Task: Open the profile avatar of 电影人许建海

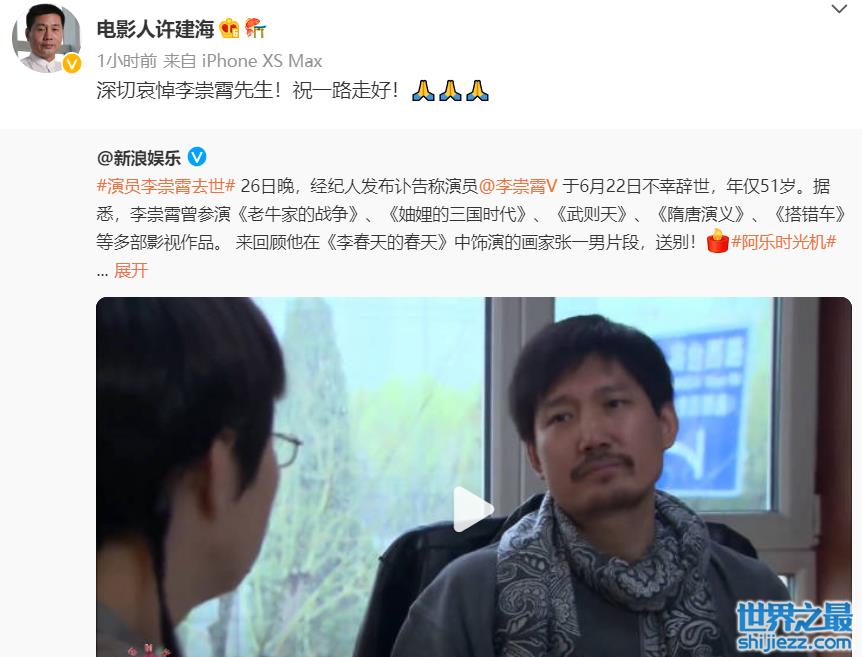Action: [47, 38]
